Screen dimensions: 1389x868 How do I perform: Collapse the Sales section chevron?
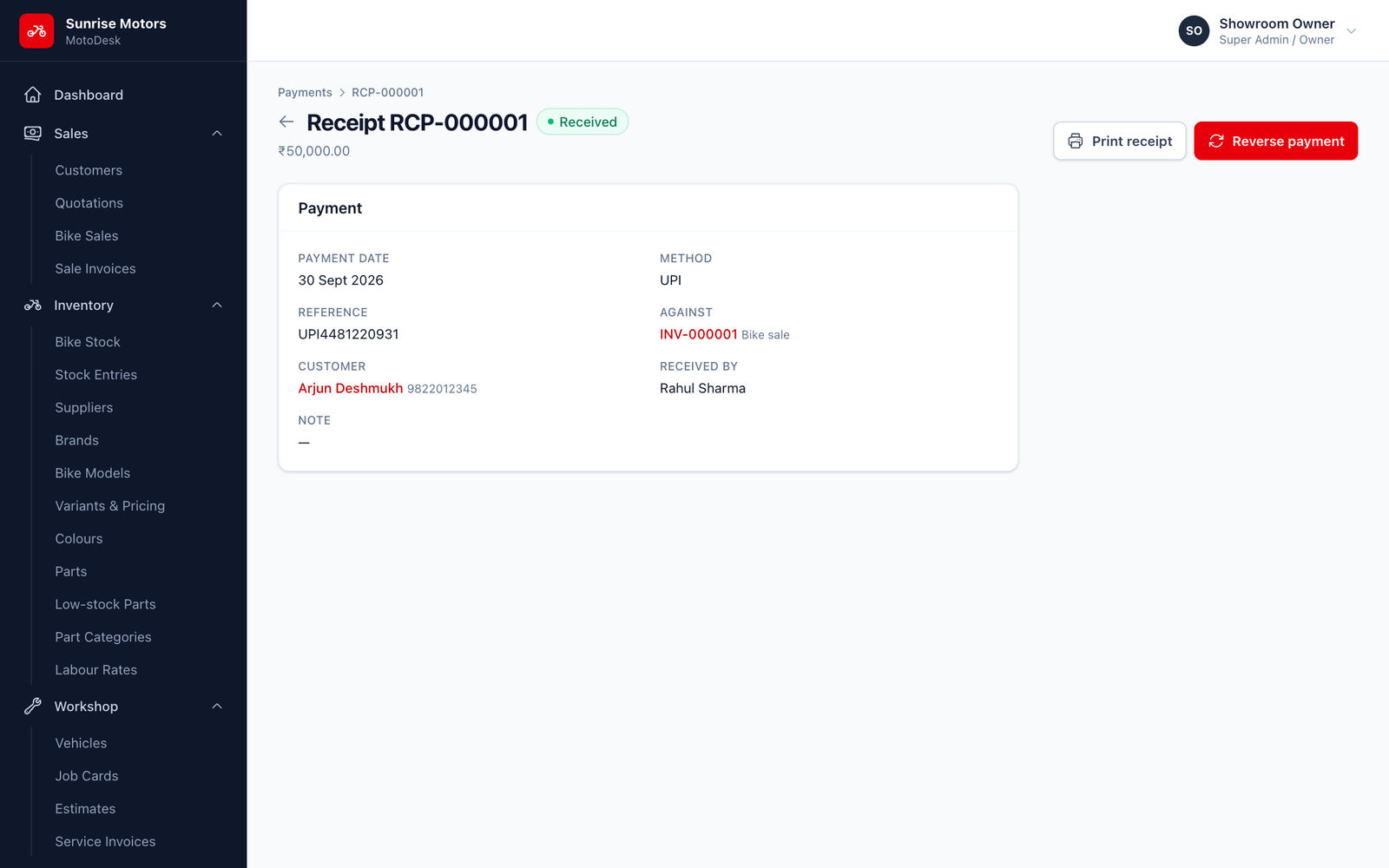217,133
